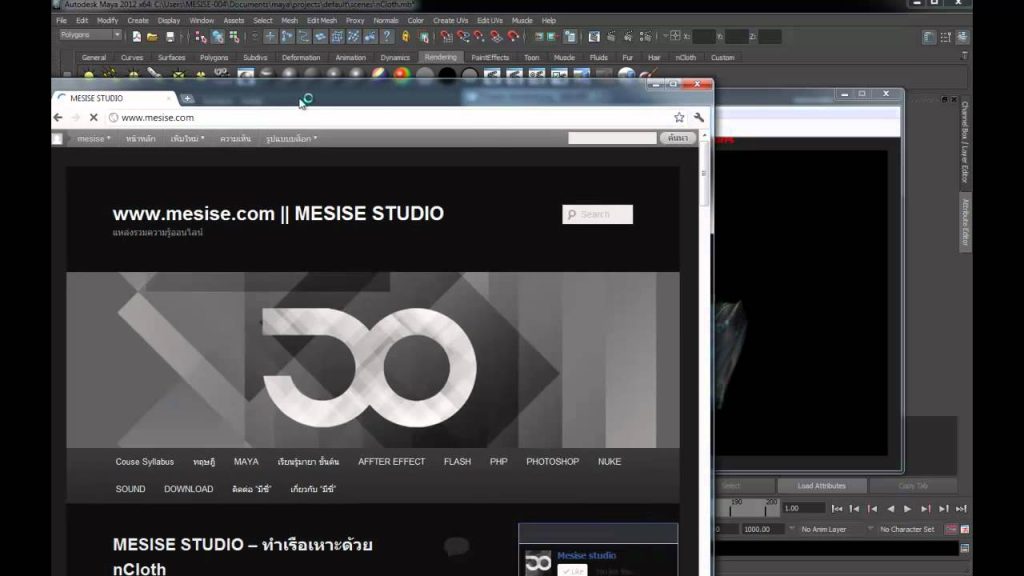Click the play backwards button

tap(890, 509)
